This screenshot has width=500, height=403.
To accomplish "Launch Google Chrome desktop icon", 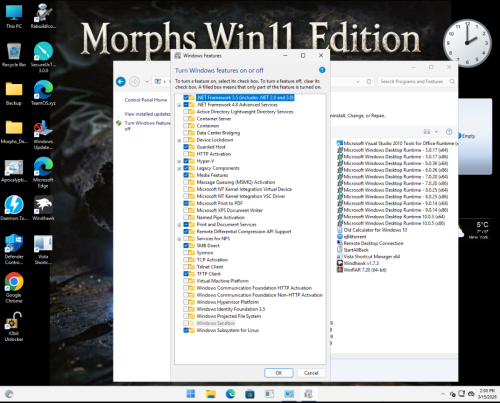I will tap(14, 287).
